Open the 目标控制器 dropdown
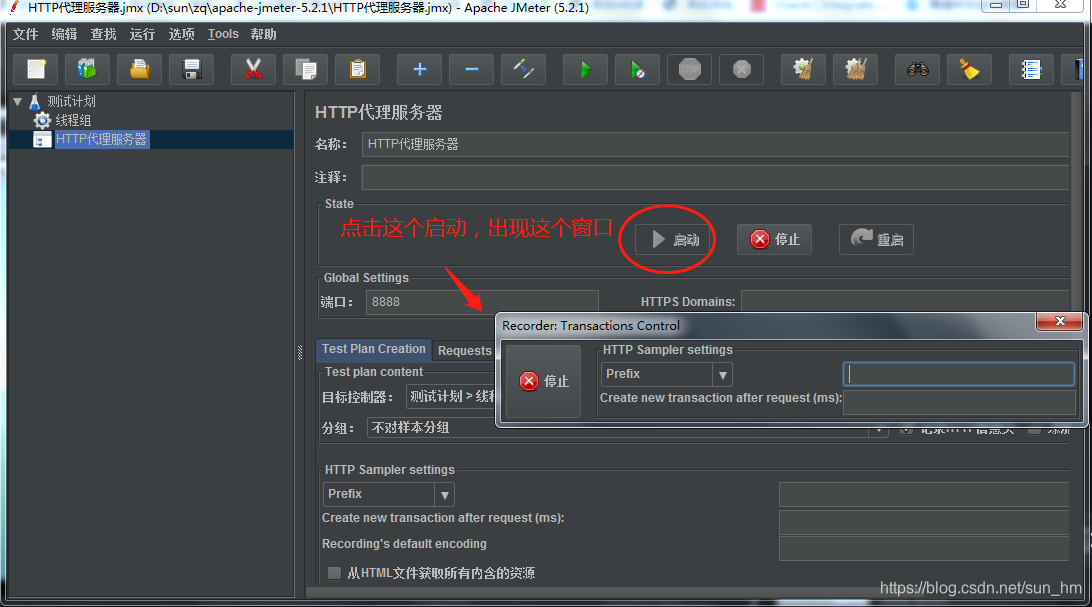Image resolution: width=1092 pixels, height=607 pixels. coord(451,397)
